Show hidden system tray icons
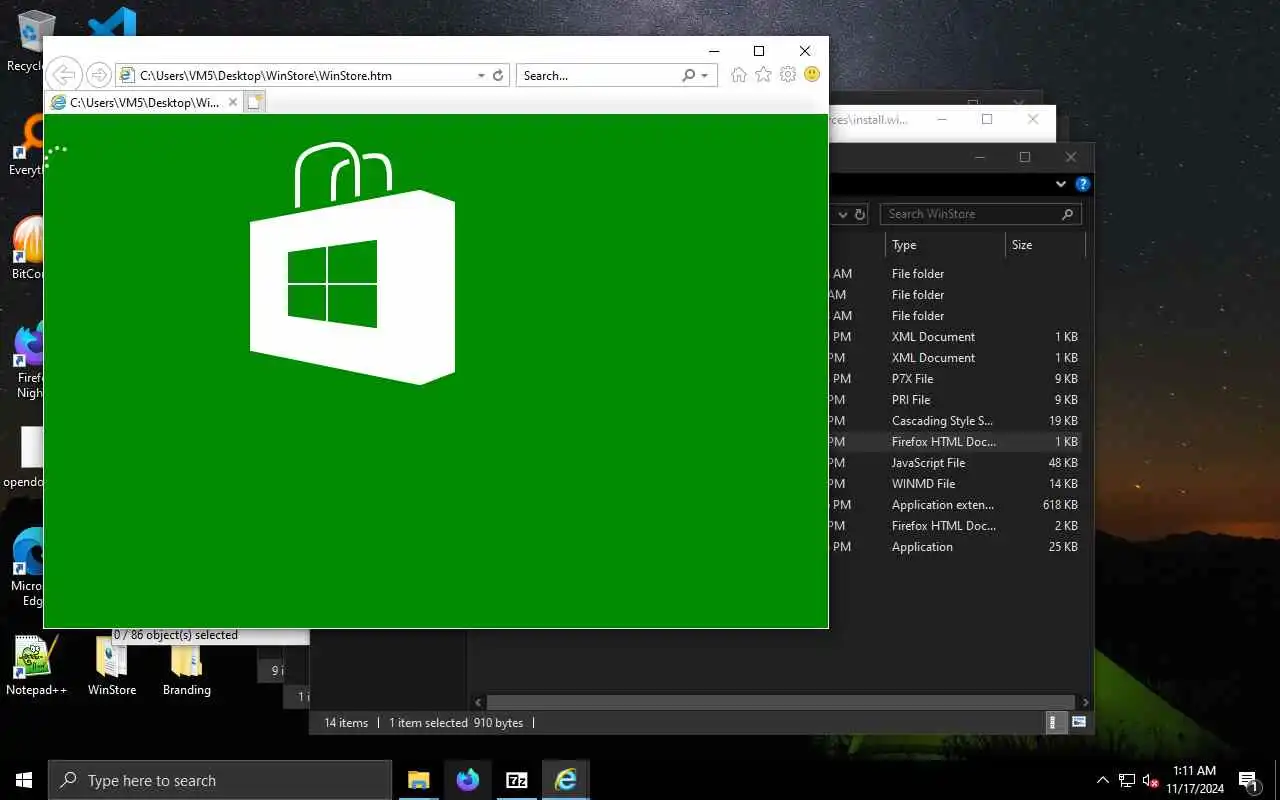 click(x=1102, y=780)
